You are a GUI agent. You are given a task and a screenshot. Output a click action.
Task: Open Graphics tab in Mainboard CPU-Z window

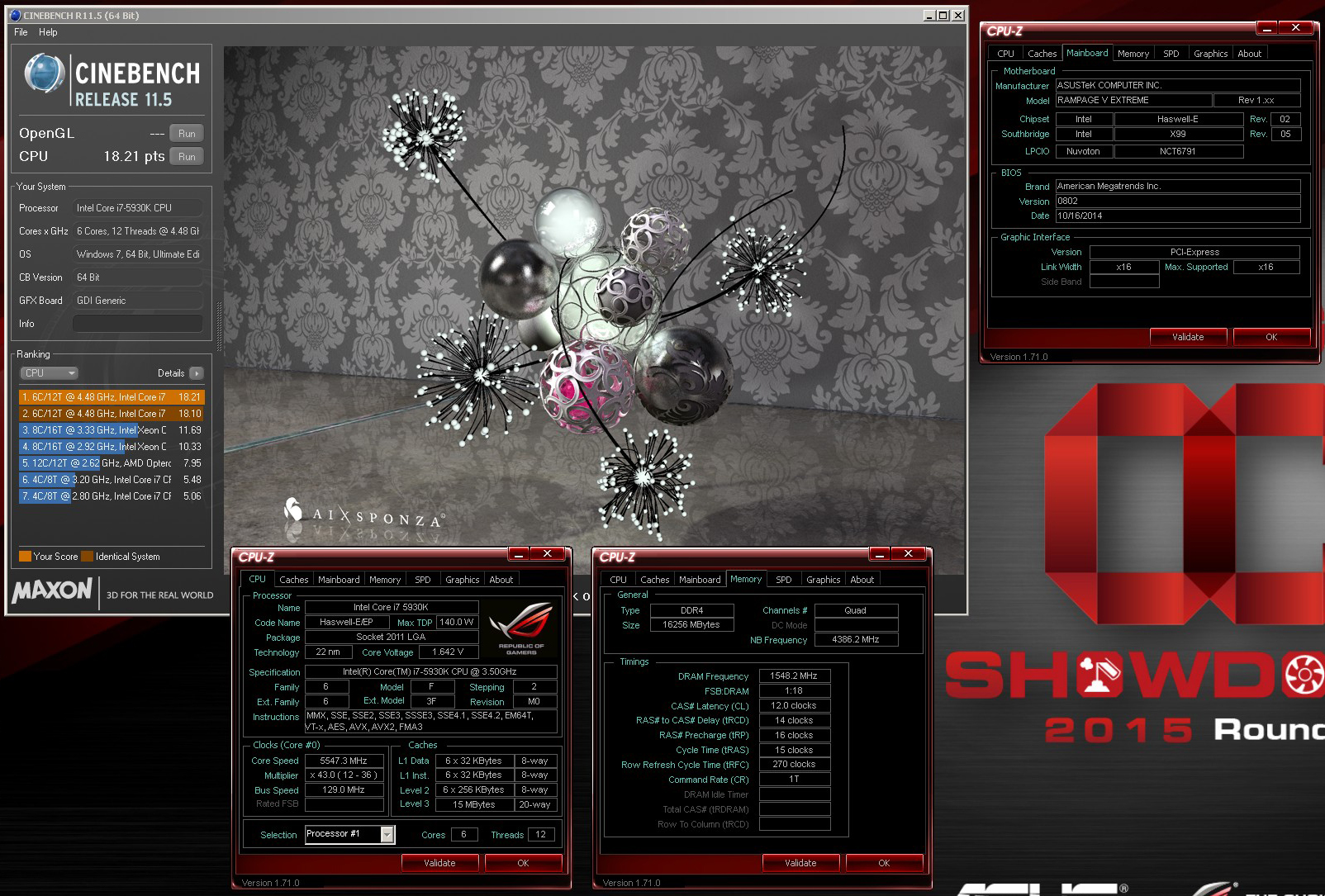[x=1210, y=54]
